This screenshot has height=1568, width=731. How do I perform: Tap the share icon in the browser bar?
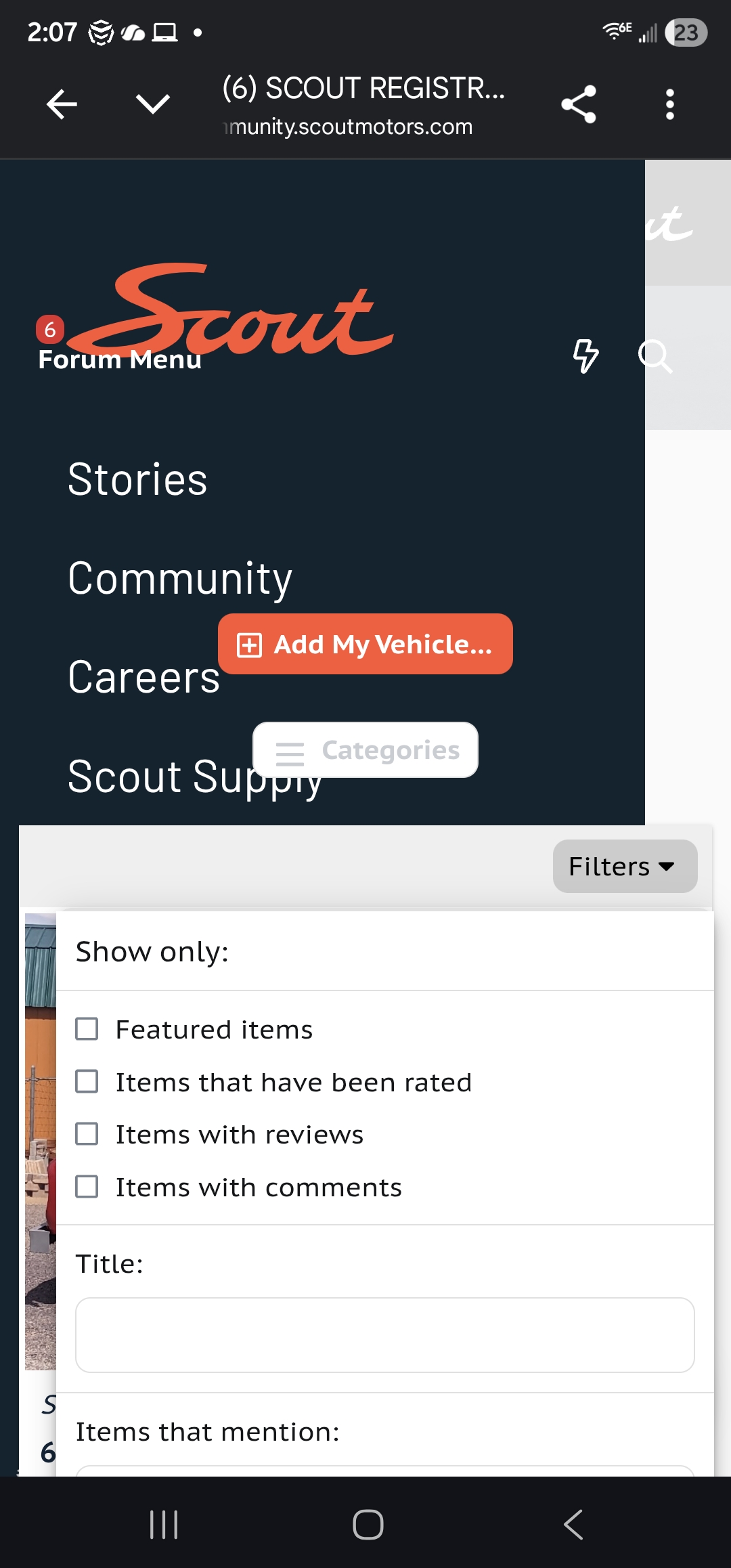579,104
